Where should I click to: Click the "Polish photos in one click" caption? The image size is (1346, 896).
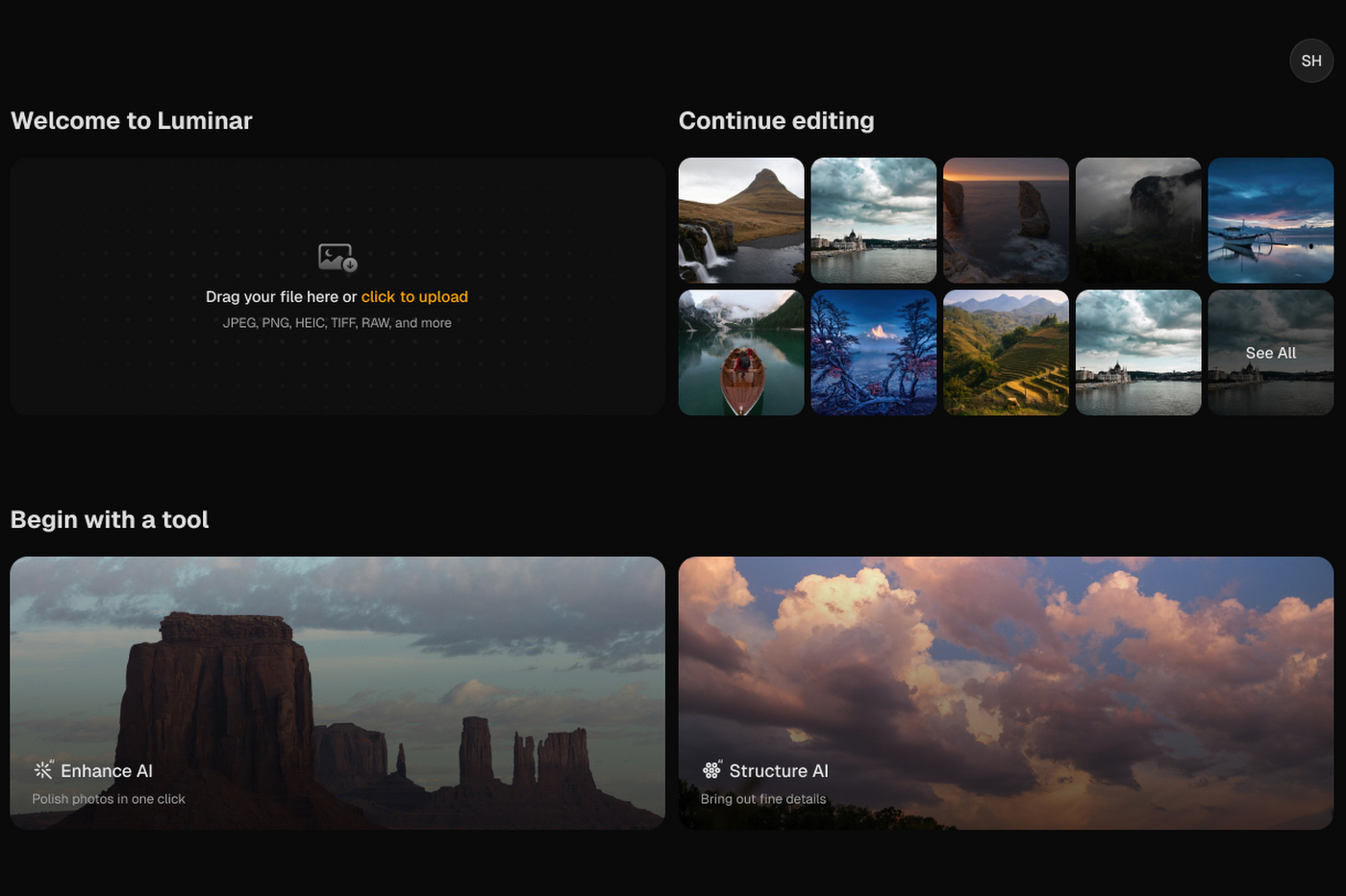109,799
